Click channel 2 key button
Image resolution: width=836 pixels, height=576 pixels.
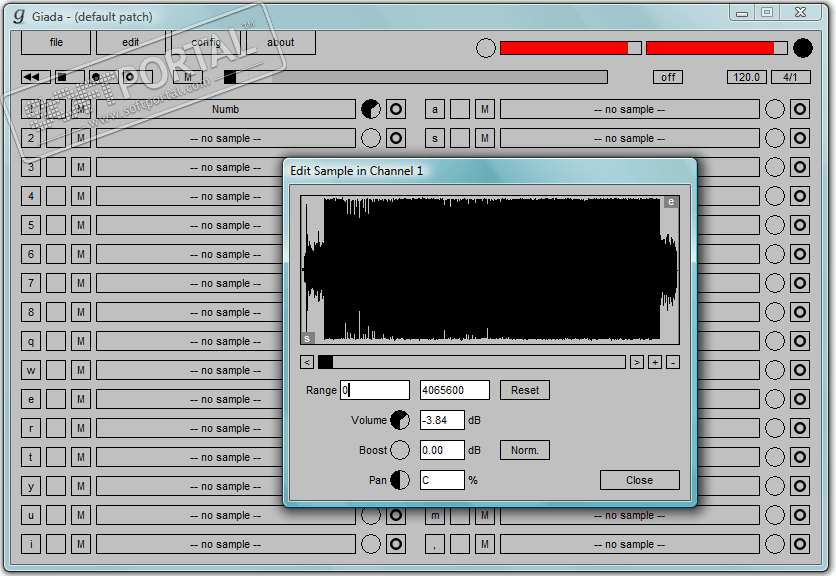[31, 138]
